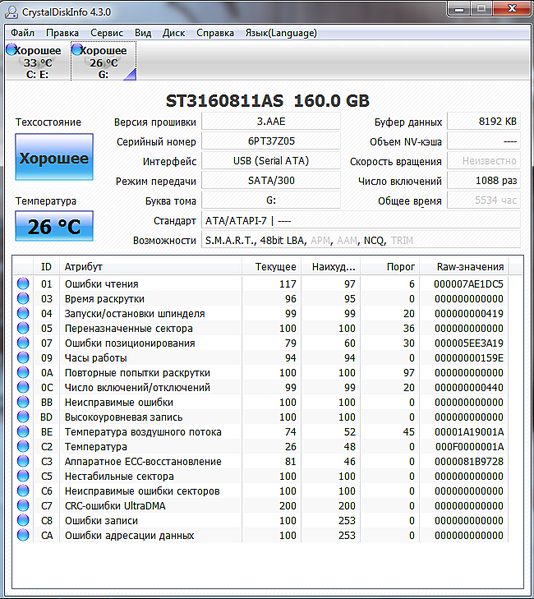
Task: Click status orb for Переназначенные сектора row
Action: pyautogui.click(x=23, y=328)
